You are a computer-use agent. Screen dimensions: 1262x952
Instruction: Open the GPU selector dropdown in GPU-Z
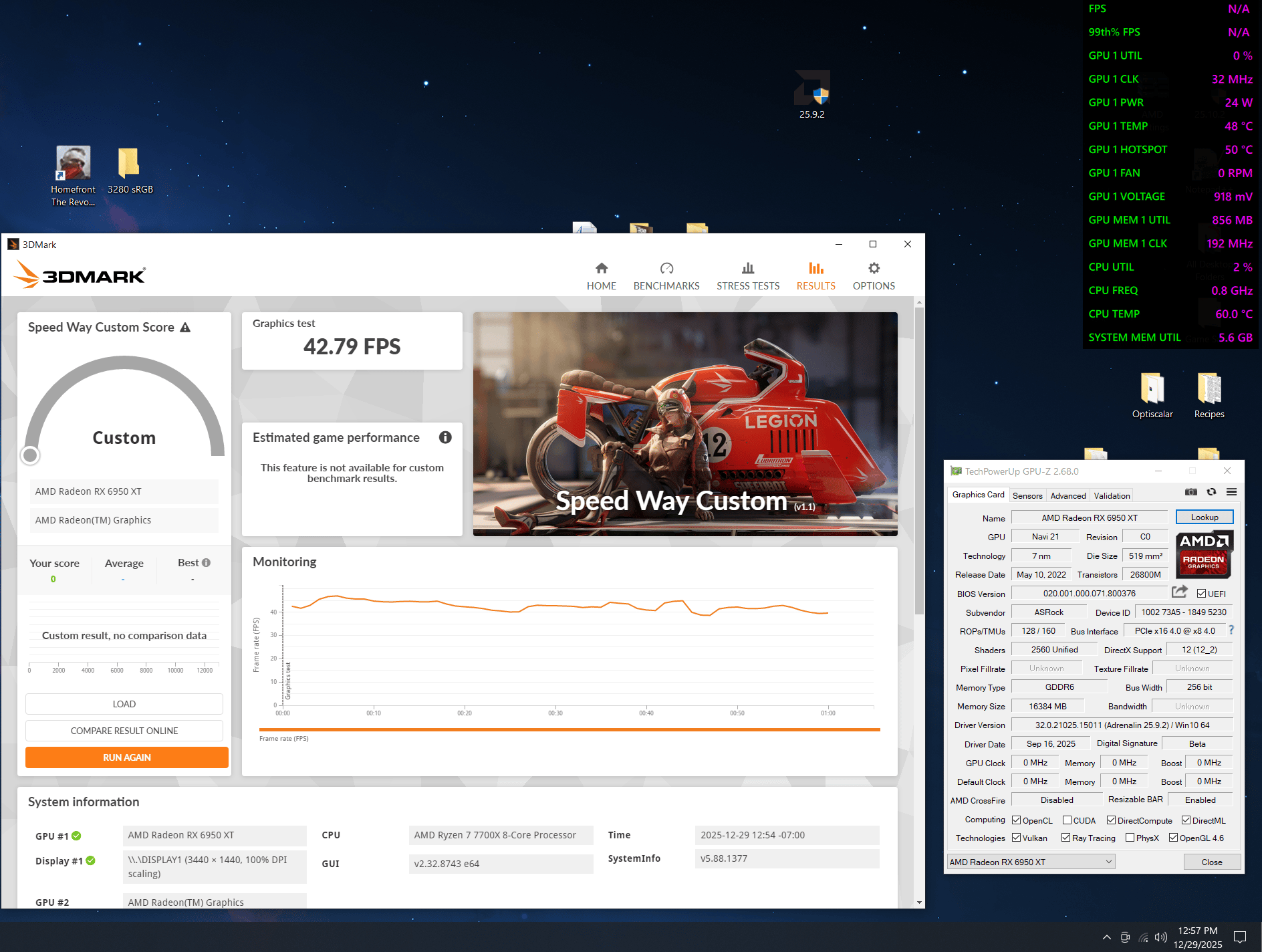(1031, 862)
